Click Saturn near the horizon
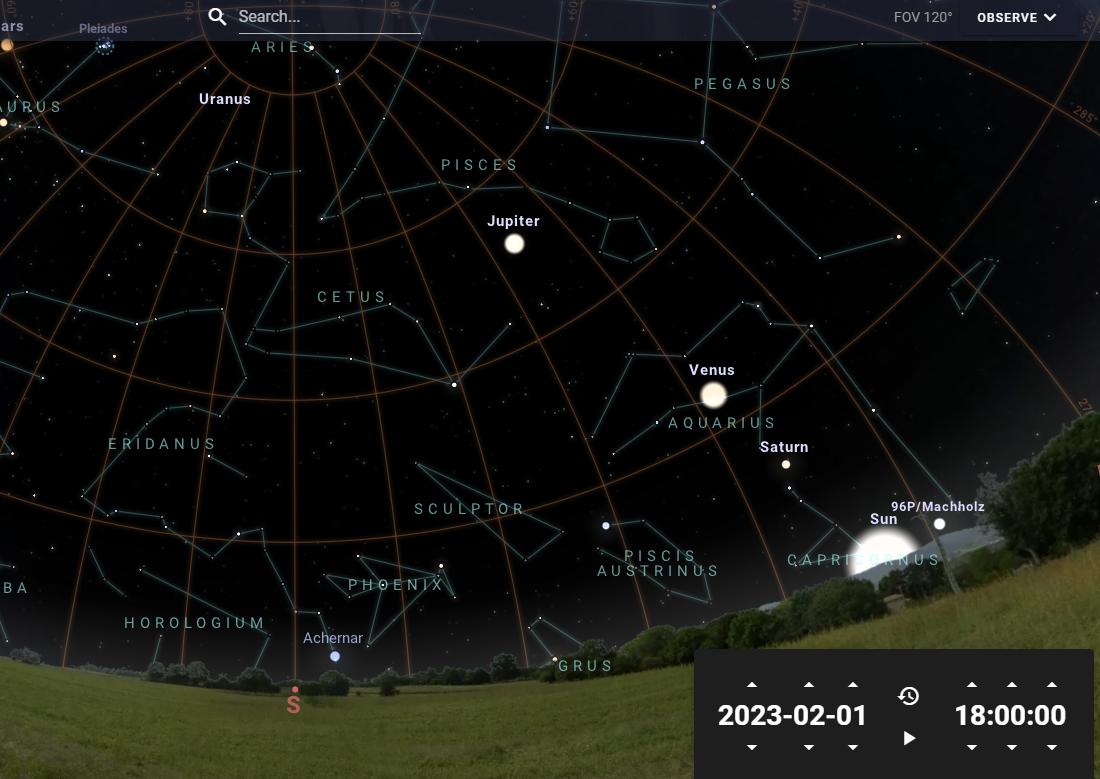This screenshot has height=779, width=1100. coord(785,463)
